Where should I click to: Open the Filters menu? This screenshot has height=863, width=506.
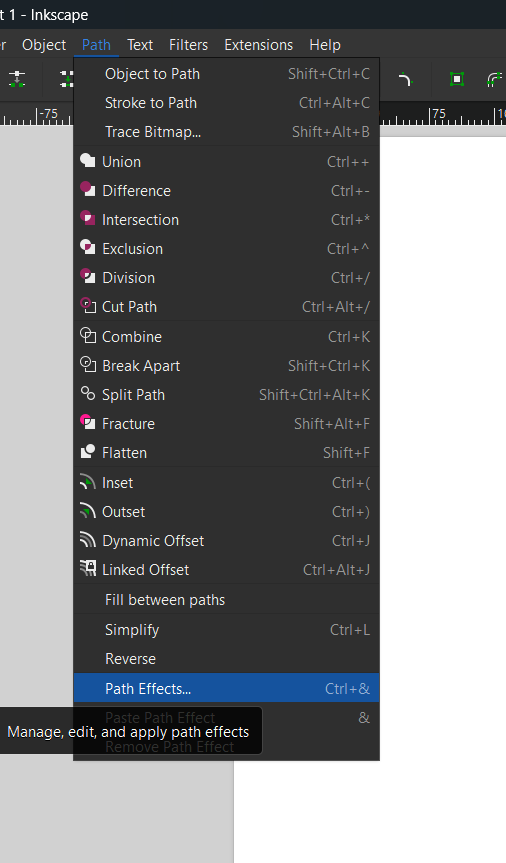pyautogui.click(x=188, y=45)
